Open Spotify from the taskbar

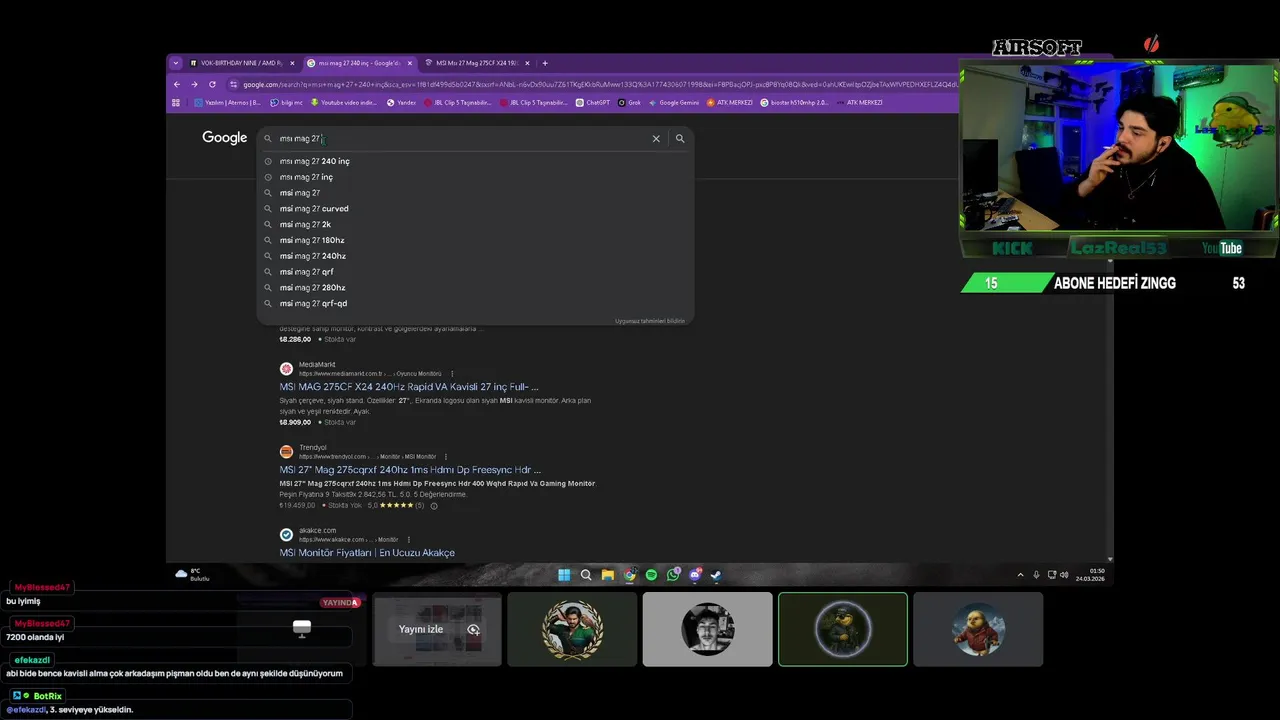[651, 575]
